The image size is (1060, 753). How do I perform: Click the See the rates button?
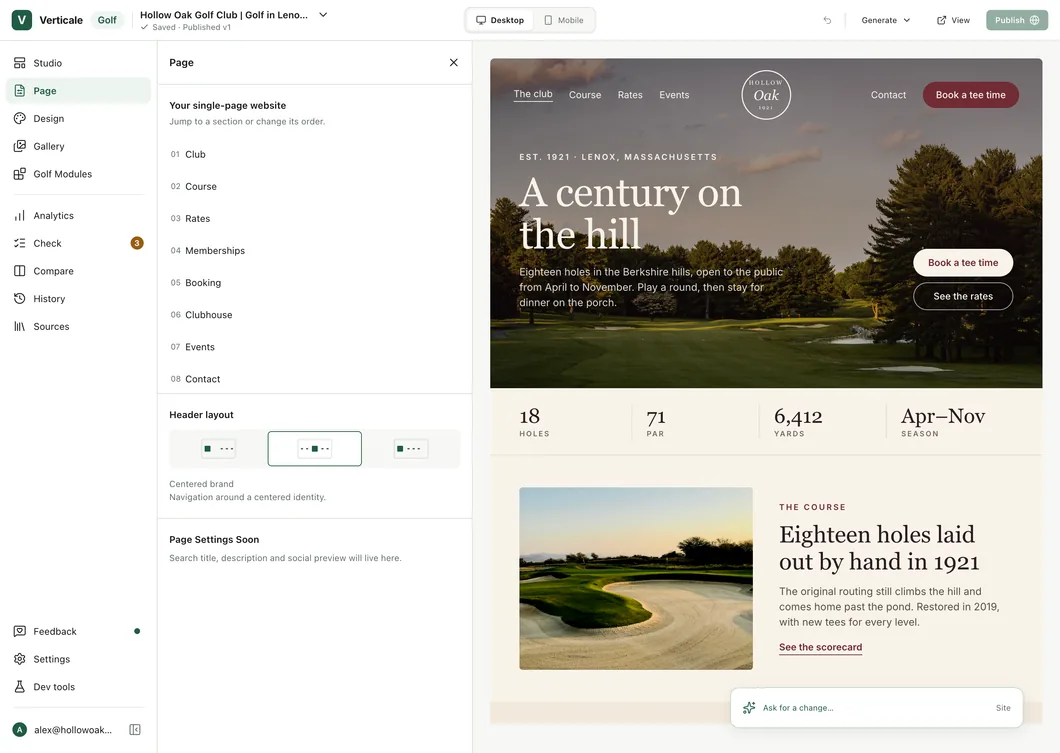pos(963,296)
